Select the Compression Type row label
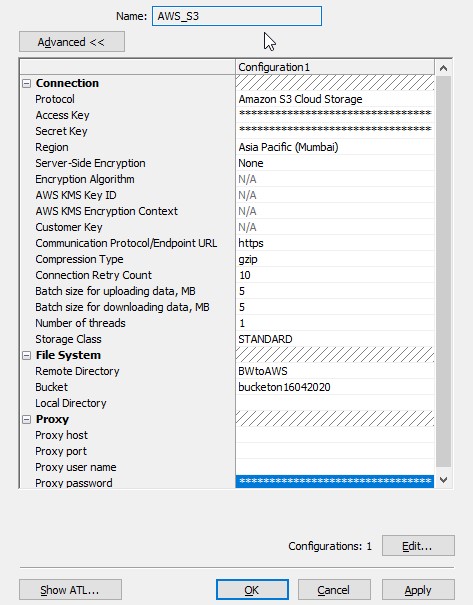The height and width of the screenshot is (605, 473). click(79, 259)
